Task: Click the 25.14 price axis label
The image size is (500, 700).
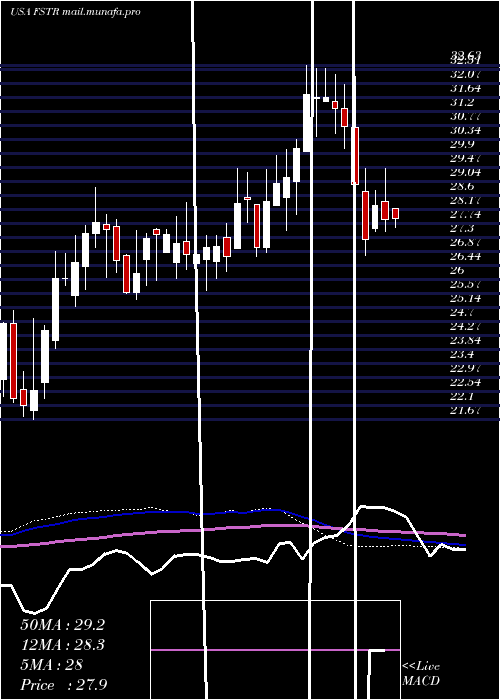Action: (465, 298)
